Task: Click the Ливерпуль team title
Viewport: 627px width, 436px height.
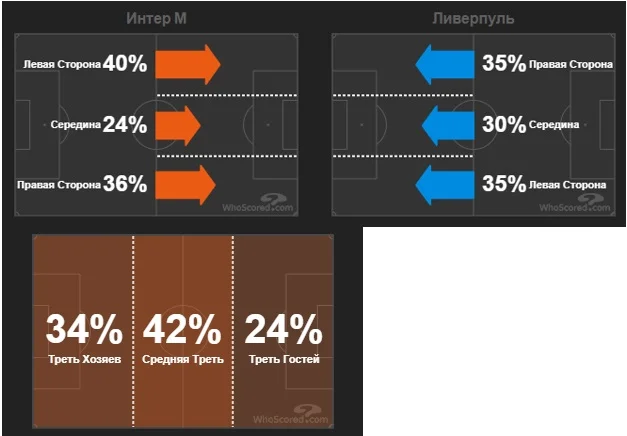Action: tap(474, 18)
